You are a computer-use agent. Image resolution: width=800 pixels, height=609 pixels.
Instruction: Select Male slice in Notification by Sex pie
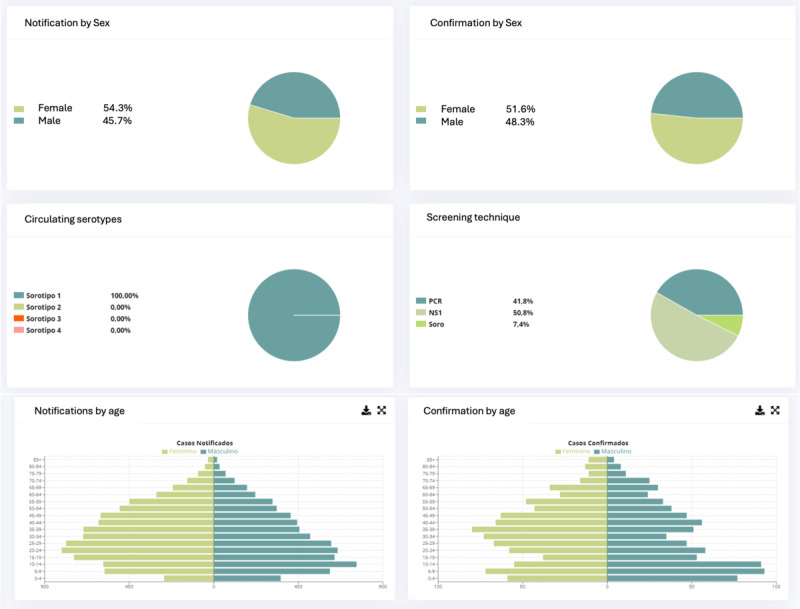(x=298, y=94)
